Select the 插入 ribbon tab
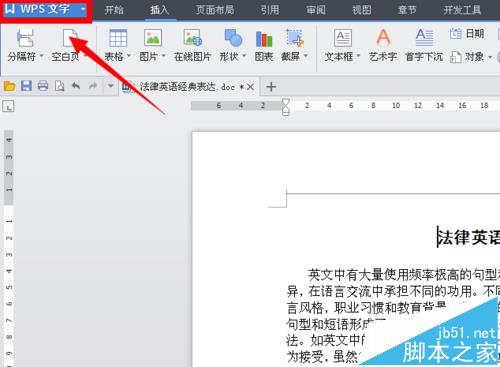This screenshot has width=500, height=367. click(159, 10)
